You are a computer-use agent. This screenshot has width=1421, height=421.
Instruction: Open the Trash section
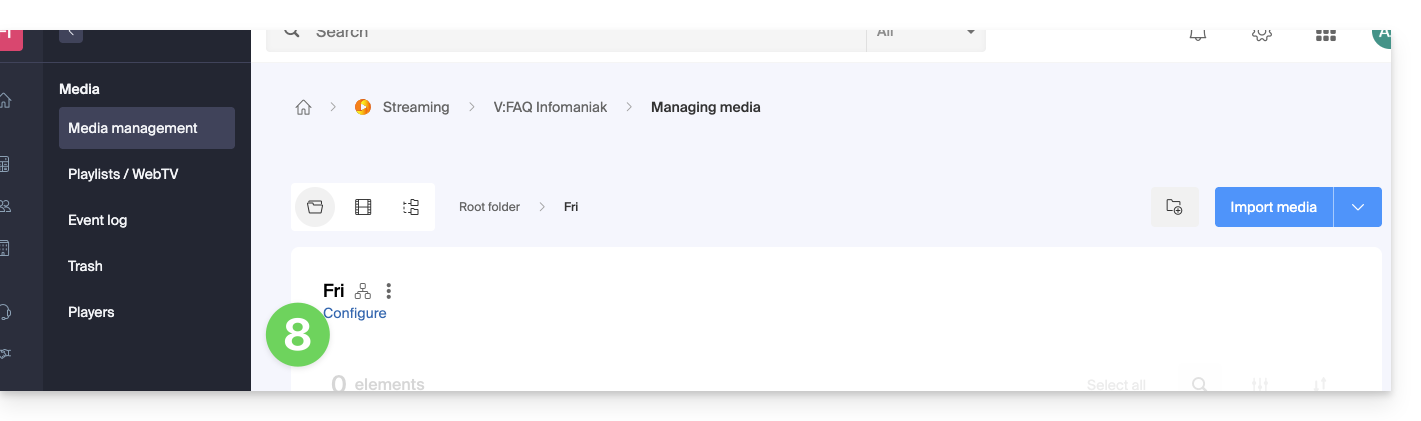[85, 266]
